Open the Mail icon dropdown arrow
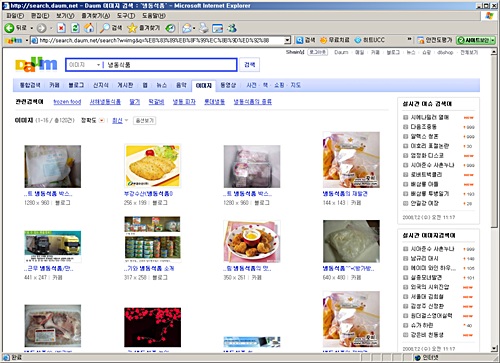500x363 pixels. [x=194, y=28]
